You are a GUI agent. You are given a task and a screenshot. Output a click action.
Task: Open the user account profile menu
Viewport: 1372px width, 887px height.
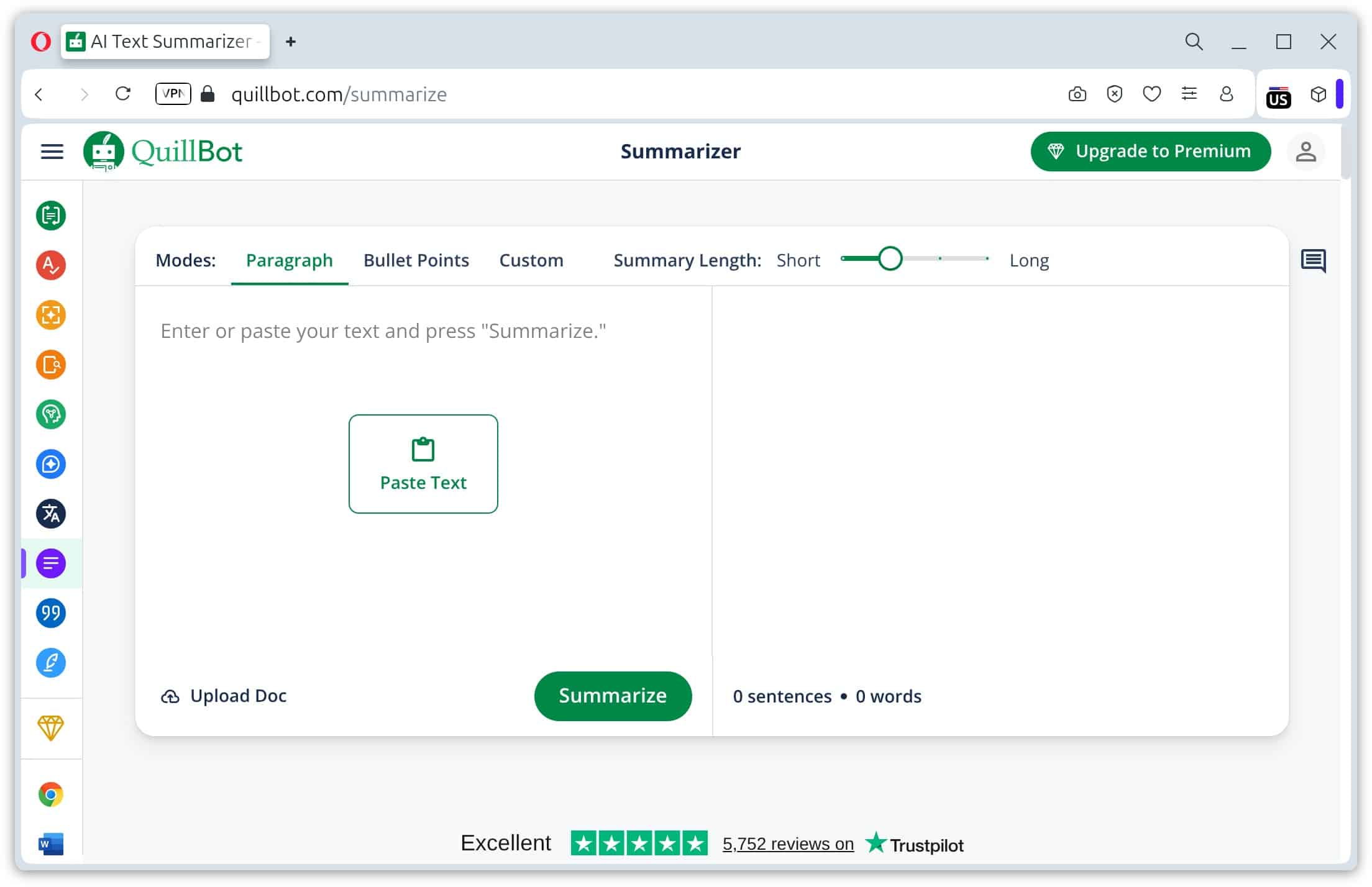point(1306,152)
